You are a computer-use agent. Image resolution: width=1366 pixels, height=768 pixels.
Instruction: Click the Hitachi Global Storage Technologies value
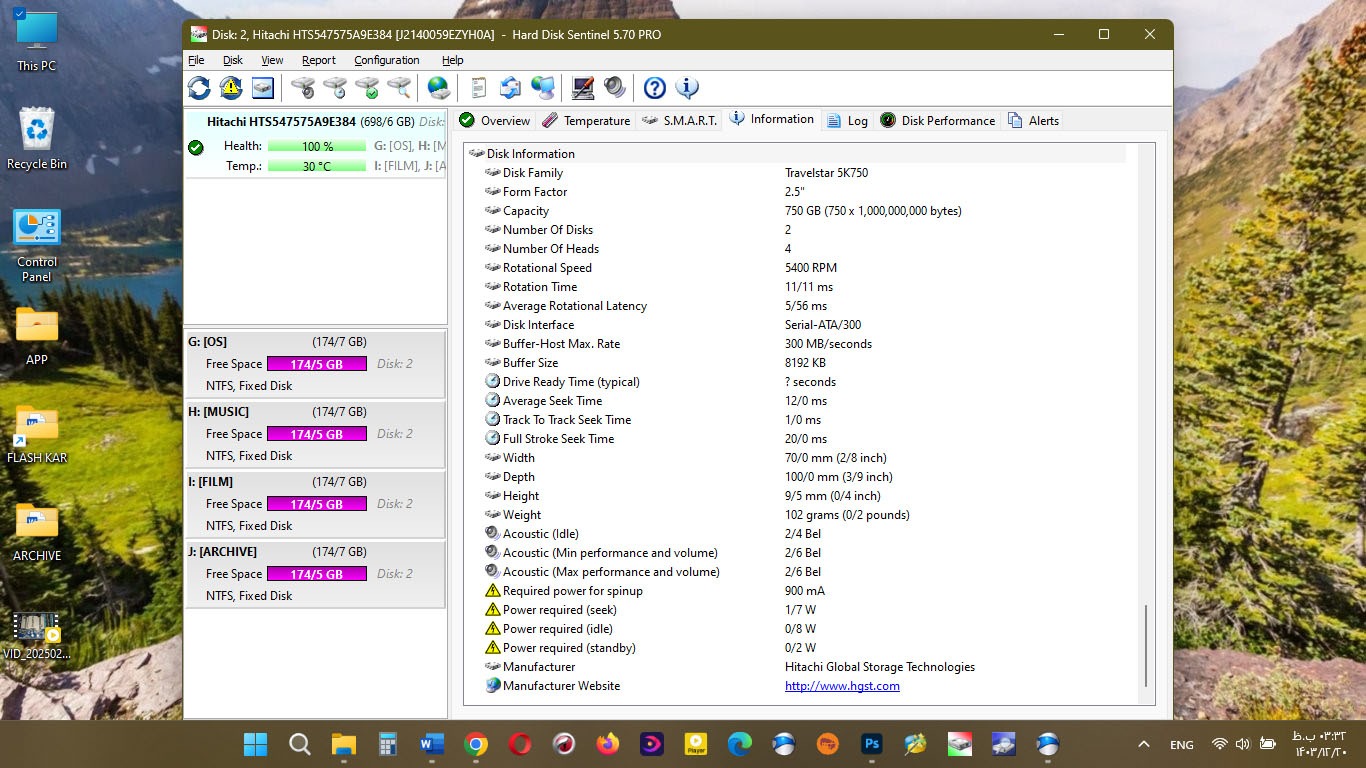[880, 667]
